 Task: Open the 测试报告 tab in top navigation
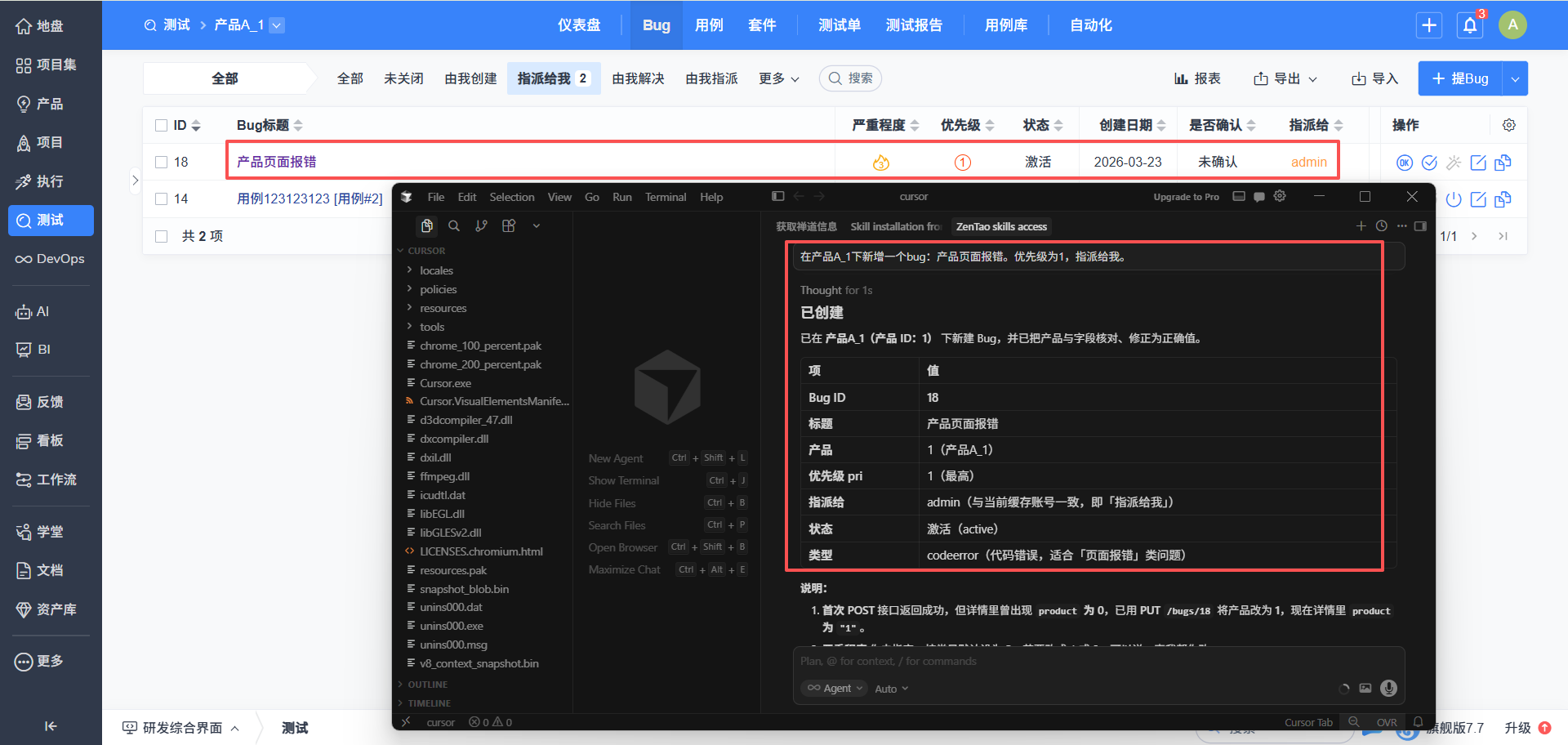point(914,25)
